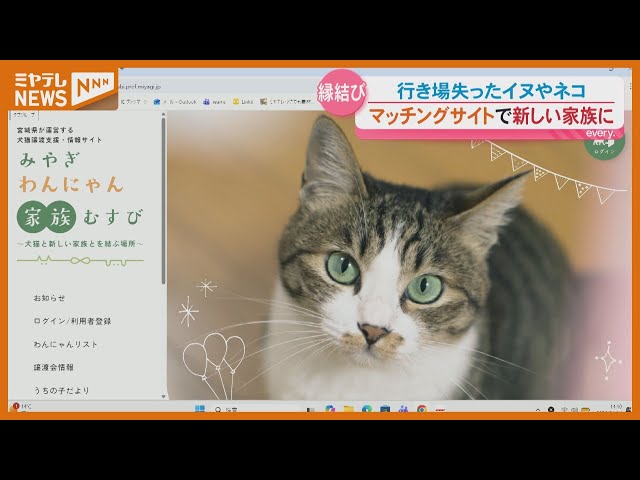Click the sidebar scroll-down arrow
This screenshot has width=640, height=480.
point(164,396)
